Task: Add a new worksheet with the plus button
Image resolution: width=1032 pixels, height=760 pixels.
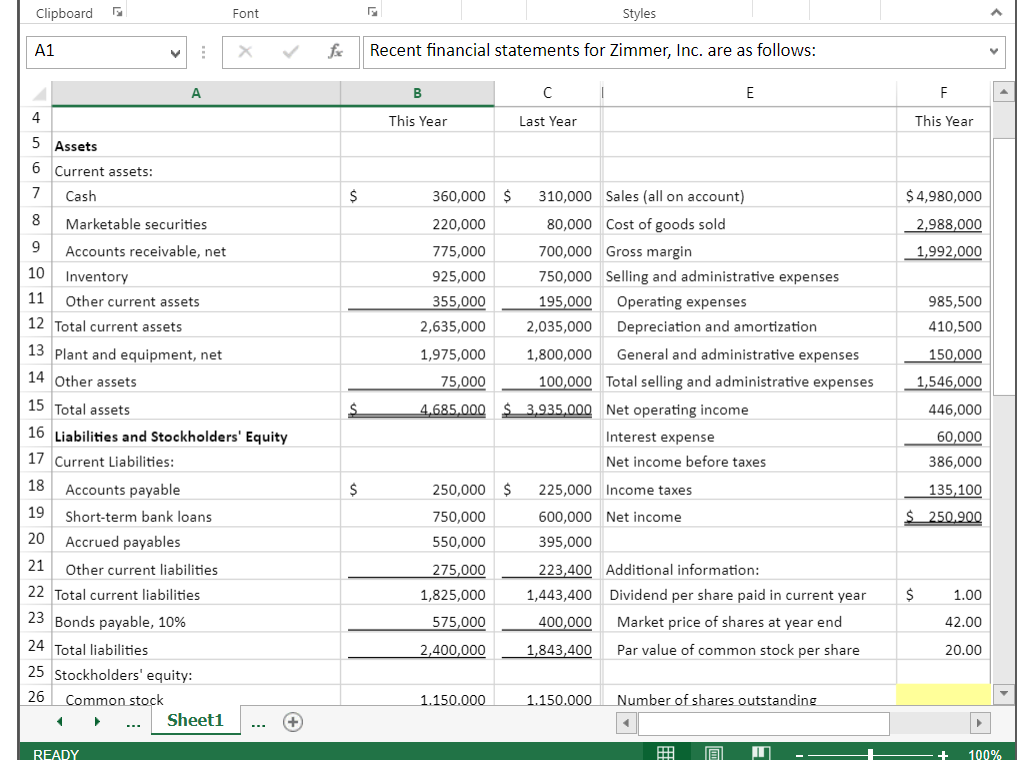Action: pos(292,721)
